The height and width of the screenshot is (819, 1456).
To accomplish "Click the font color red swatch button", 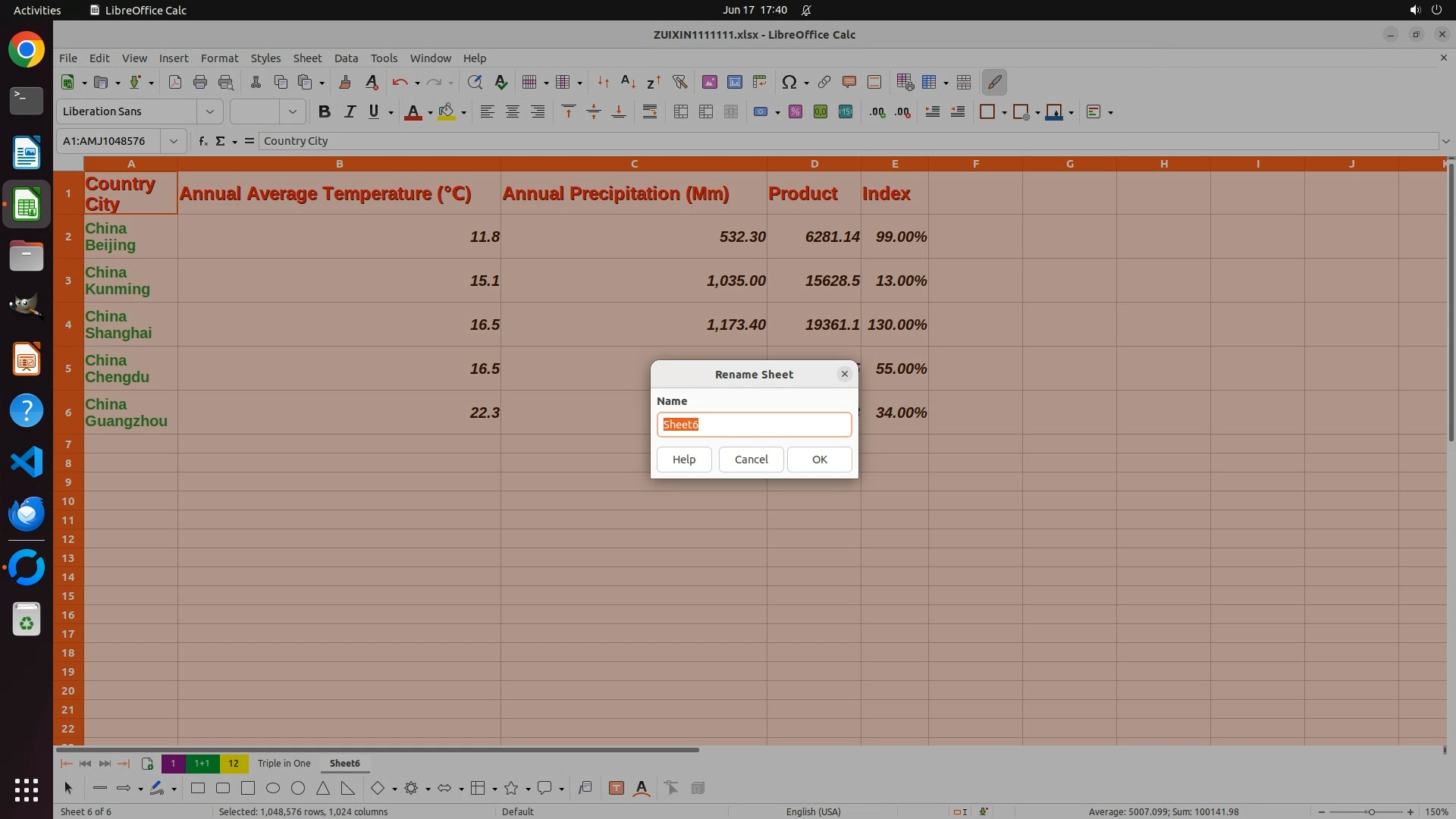I will pyautogui.click(x=413, y=111).
